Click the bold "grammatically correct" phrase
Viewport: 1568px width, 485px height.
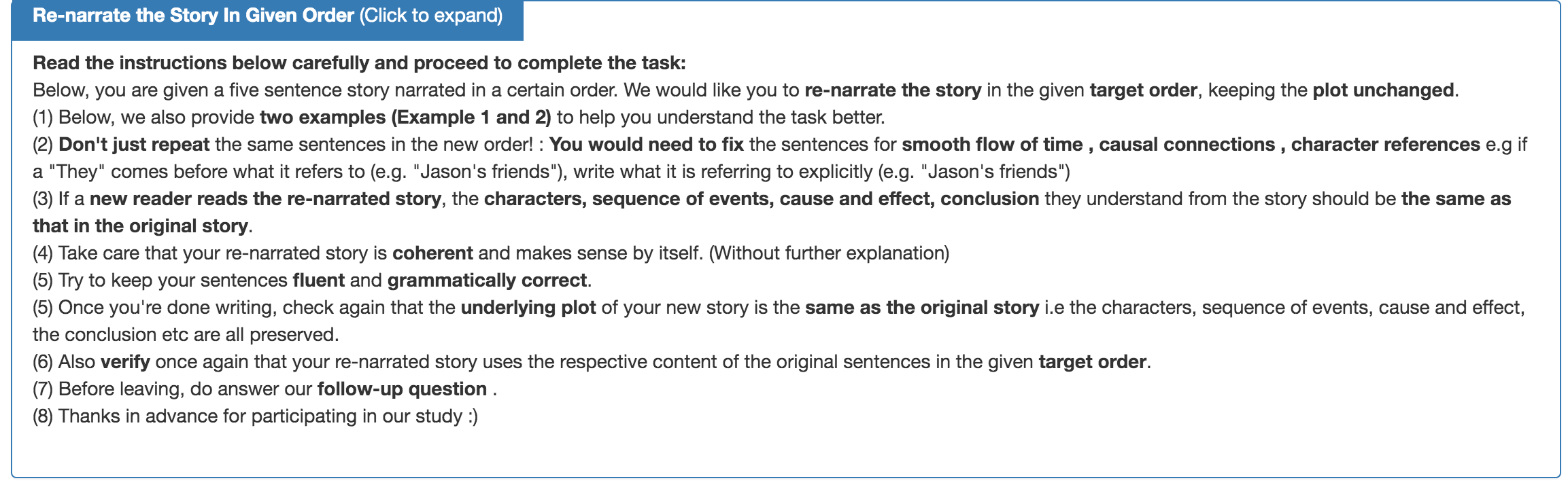(x=487, y=281)
